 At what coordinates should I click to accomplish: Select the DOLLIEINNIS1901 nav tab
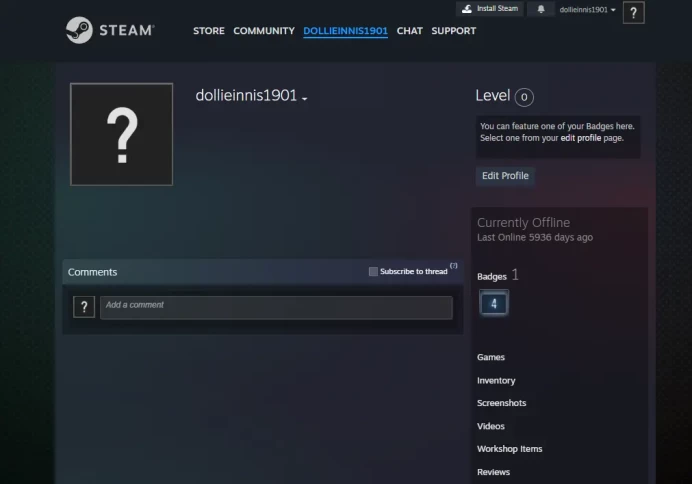pyautogui.click(x=346, y=31)
